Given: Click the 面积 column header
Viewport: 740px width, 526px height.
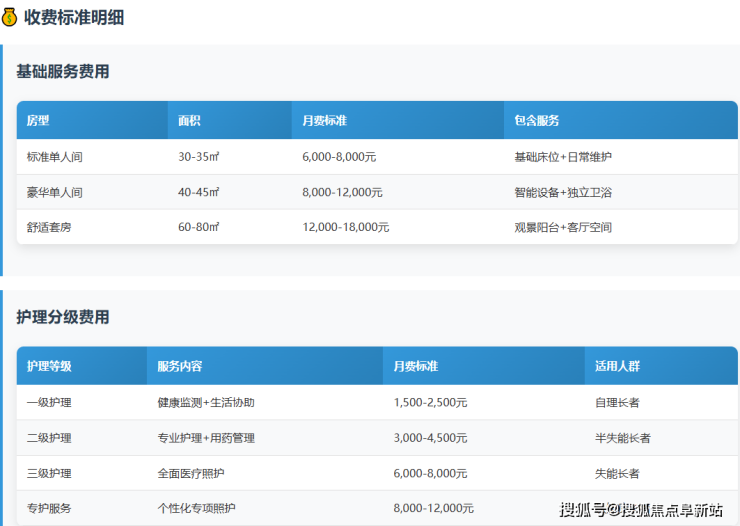Looking at the screenshot, I should pos(189,120).
